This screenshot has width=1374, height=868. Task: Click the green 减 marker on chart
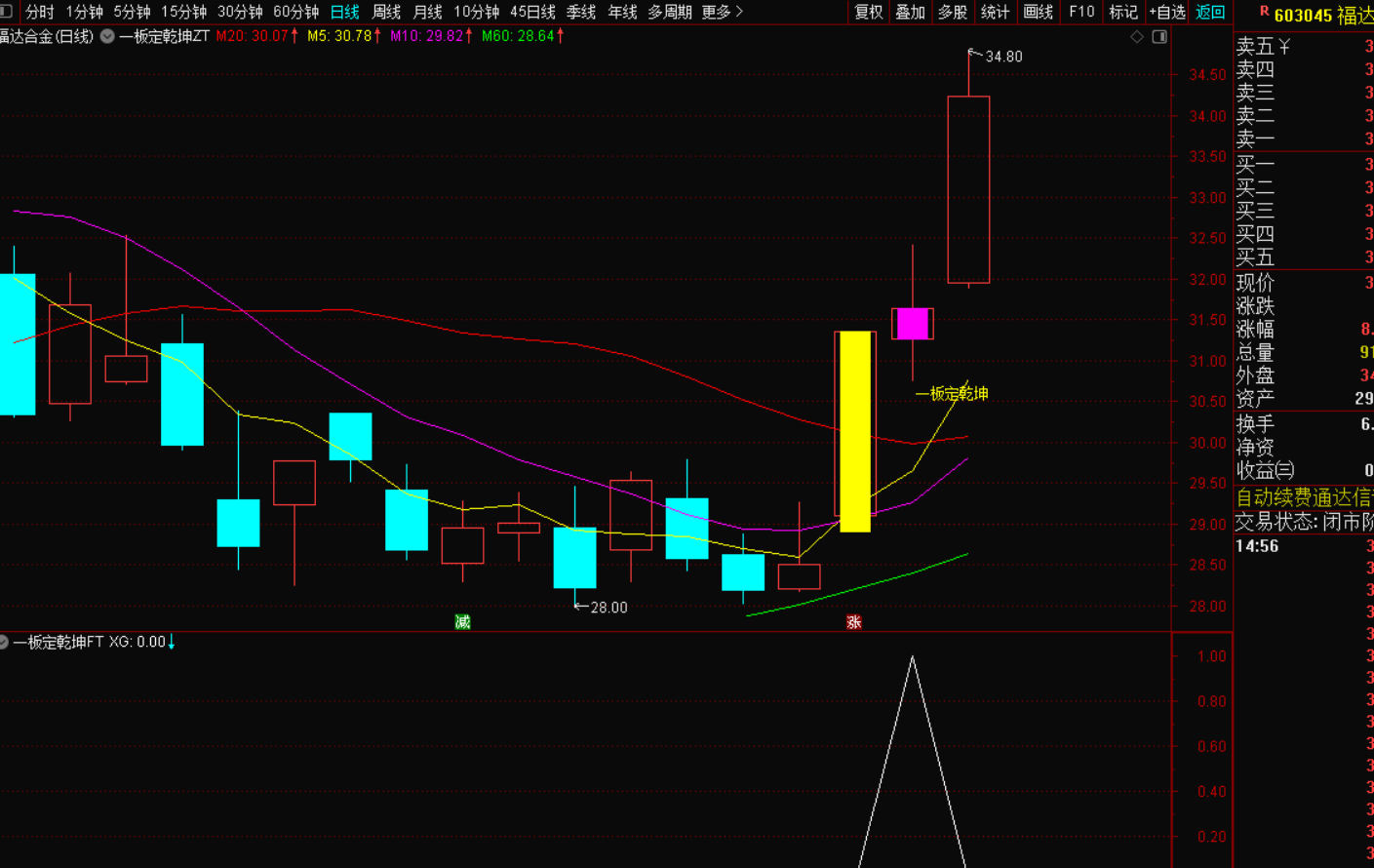click(x=462, y=622)
